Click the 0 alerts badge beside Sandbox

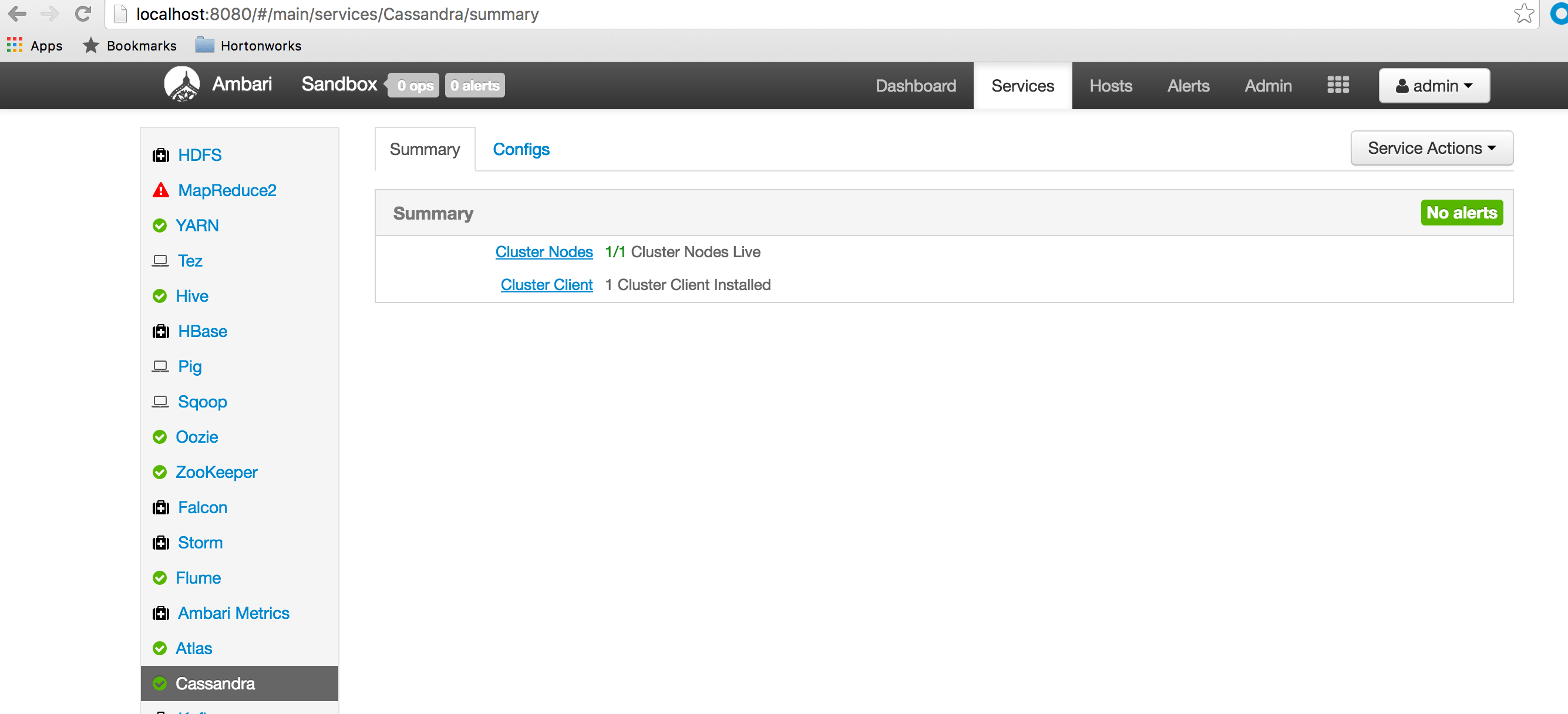[x=474, y=85]
